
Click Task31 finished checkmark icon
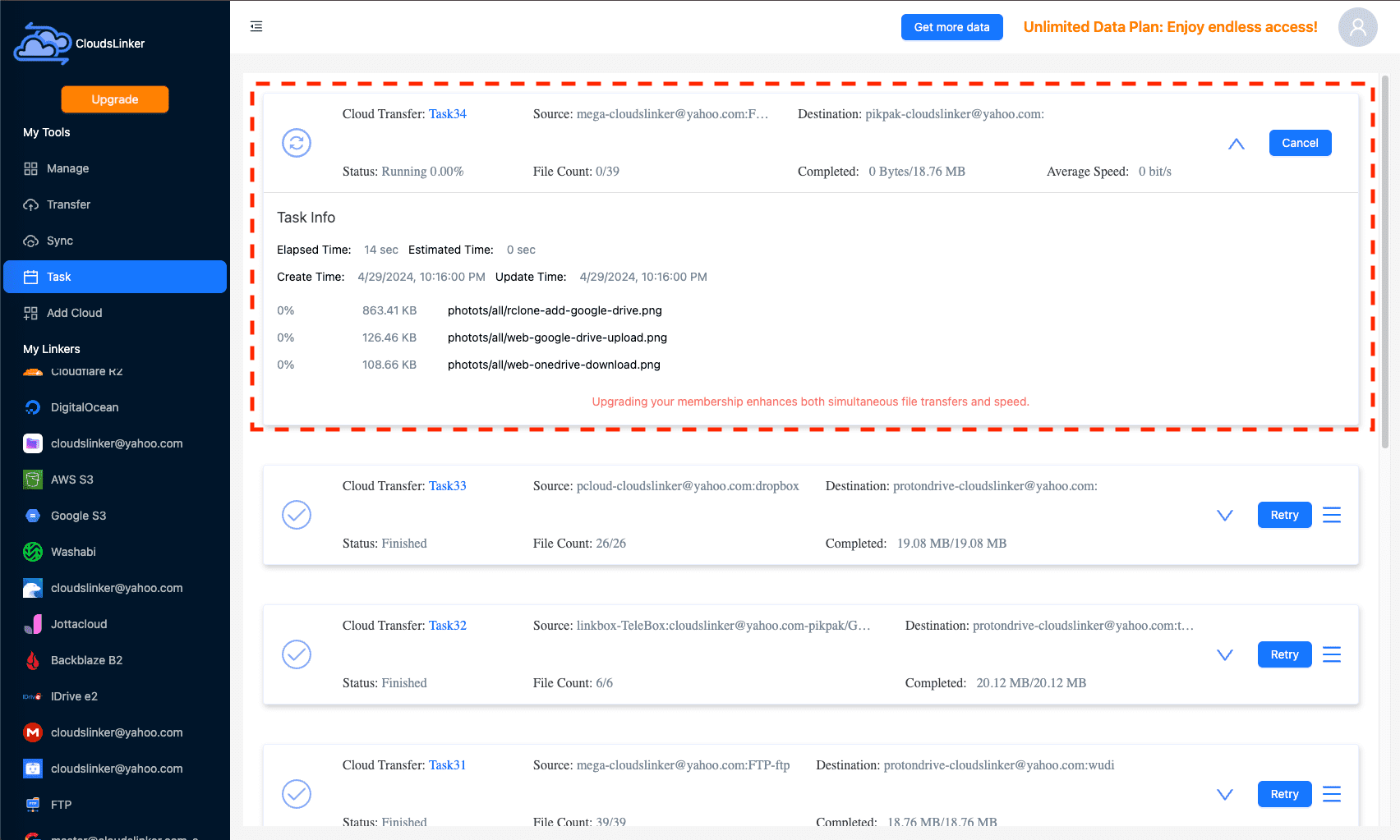[297, 794]
